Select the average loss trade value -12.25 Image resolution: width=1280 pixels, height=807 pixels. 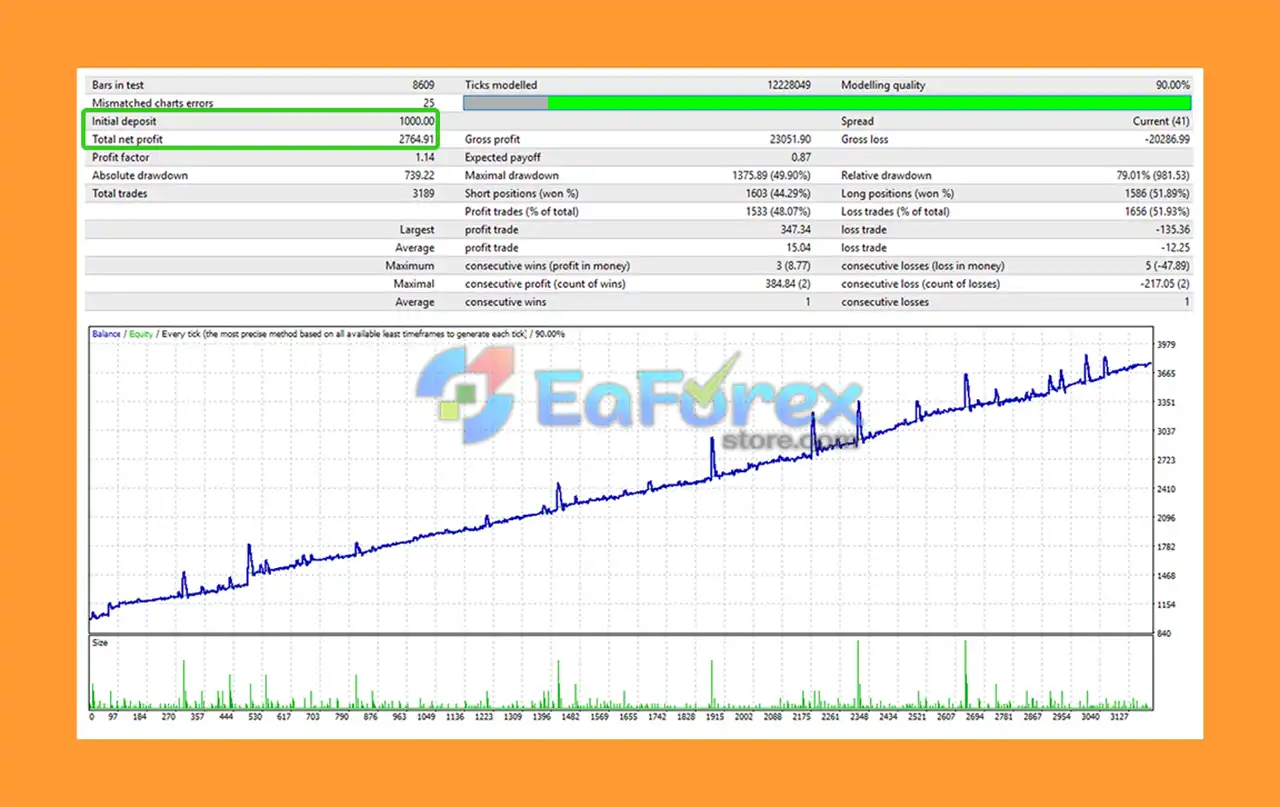click(1175, 248)
